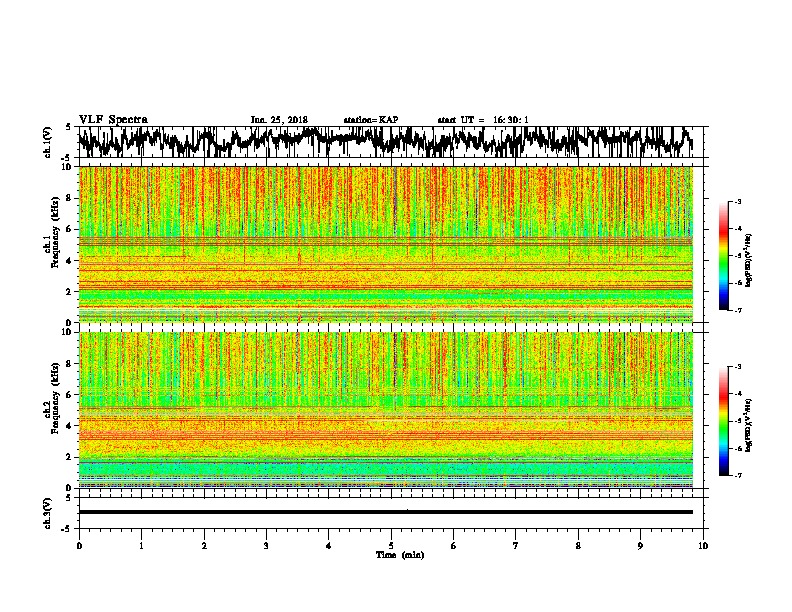
Task: Click the "-4" tick on ch.2 color bar
Action: pyautogui.click(x=737, y=394)
